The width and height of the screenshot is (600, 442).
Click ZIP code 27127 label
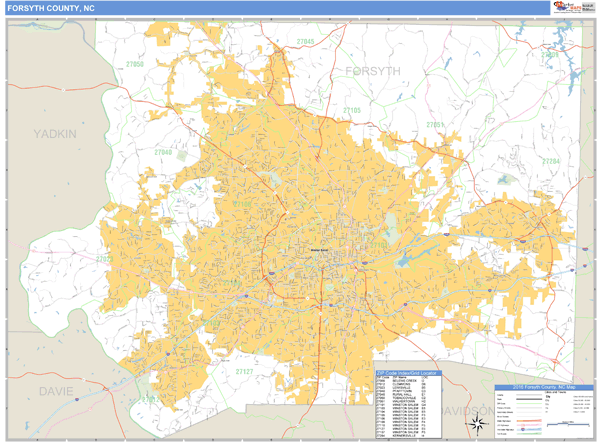click(246, 371)
